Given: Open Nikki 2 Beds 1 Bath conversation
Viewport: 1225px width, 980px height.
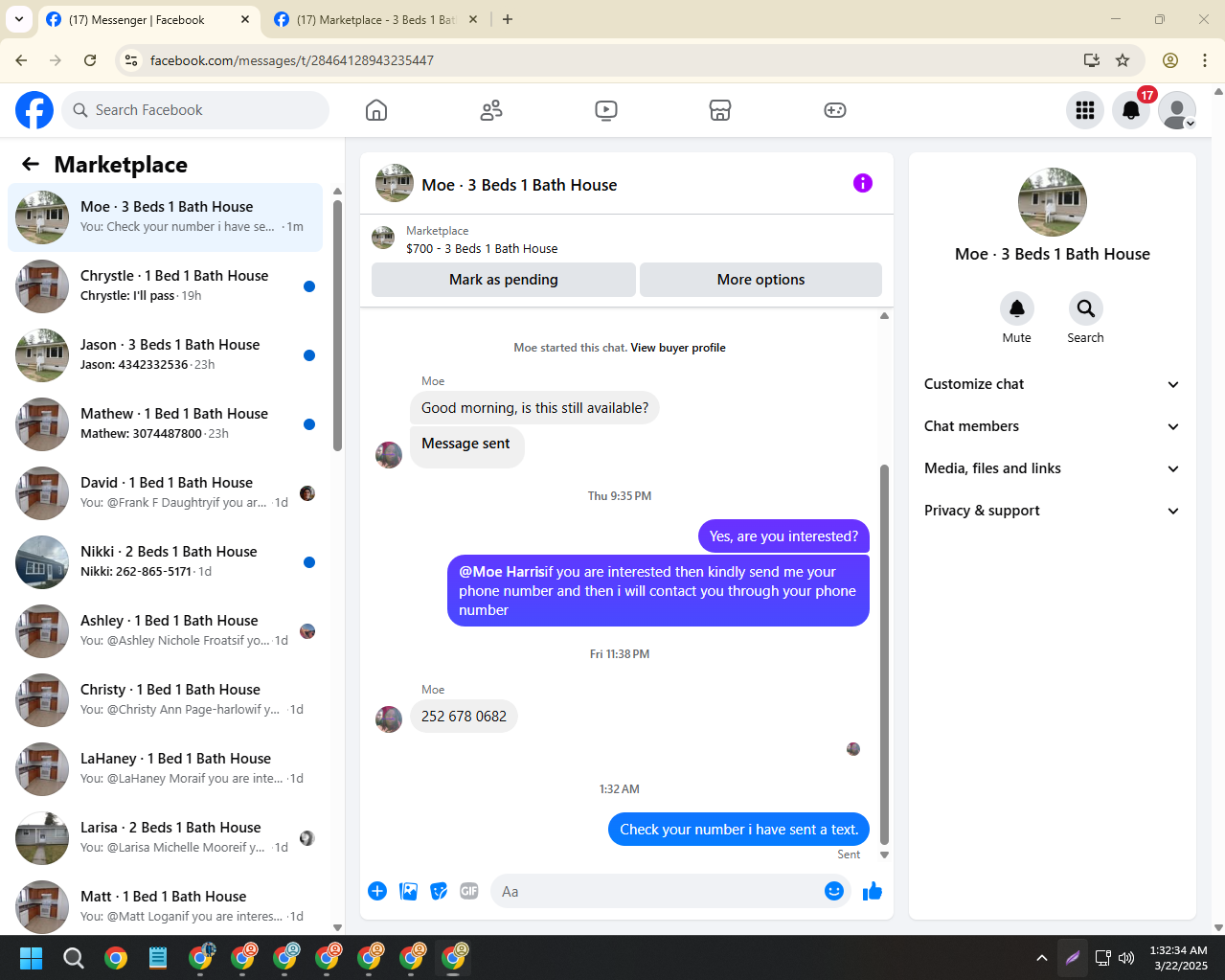Looking at the screenshot, I should (x=165, y=562).
